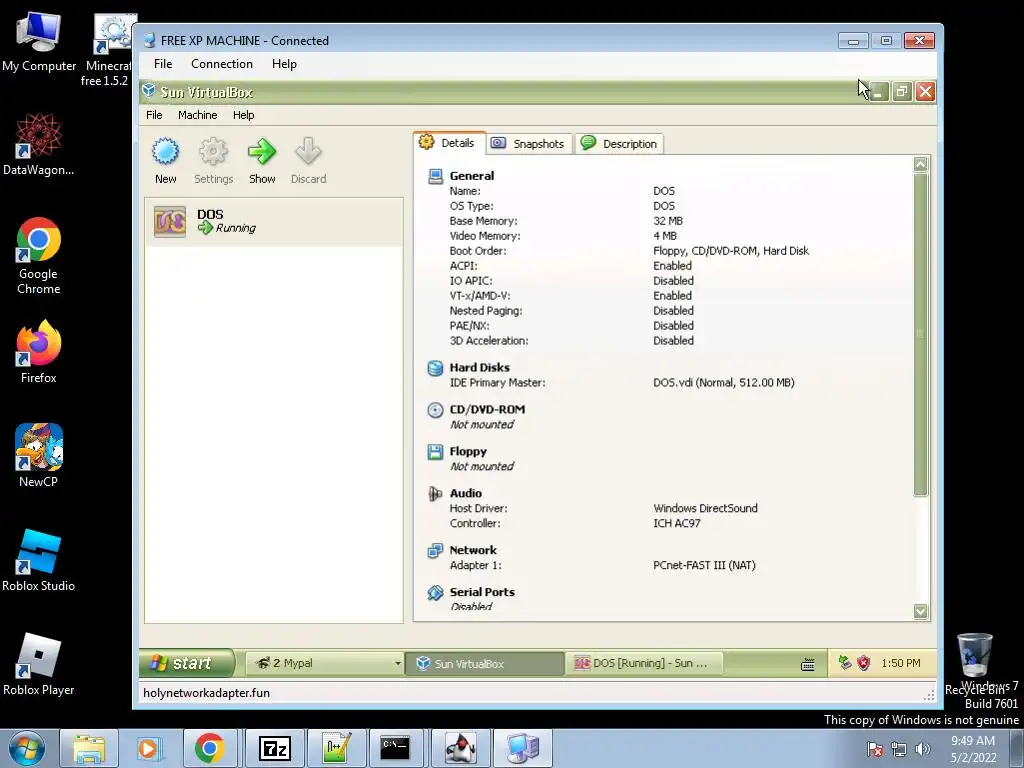Open remote window Help menu next to Connection
This screenshot has width=1024, height=768.
pos(284,64)
